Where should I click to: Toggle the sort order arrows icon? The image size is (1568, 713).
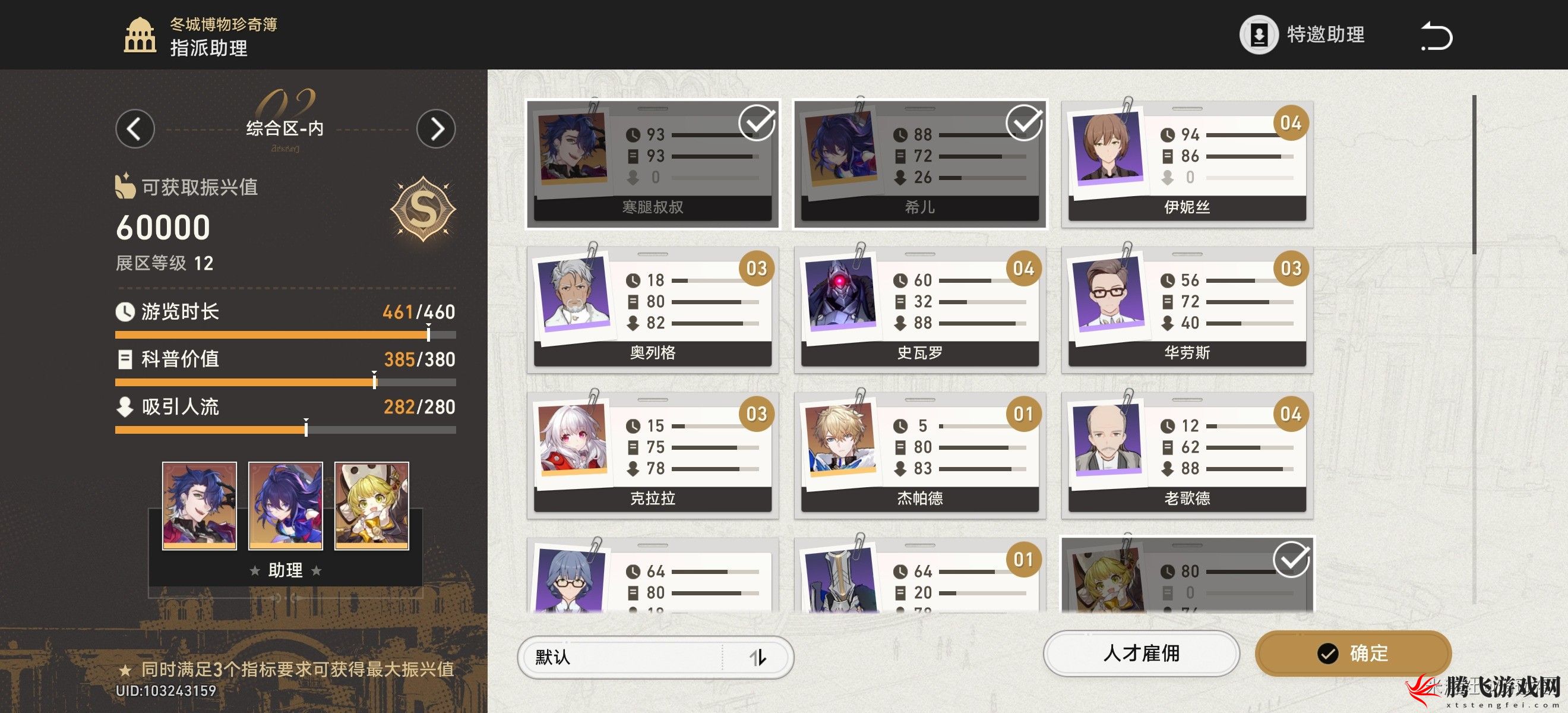tap(757, 658)
